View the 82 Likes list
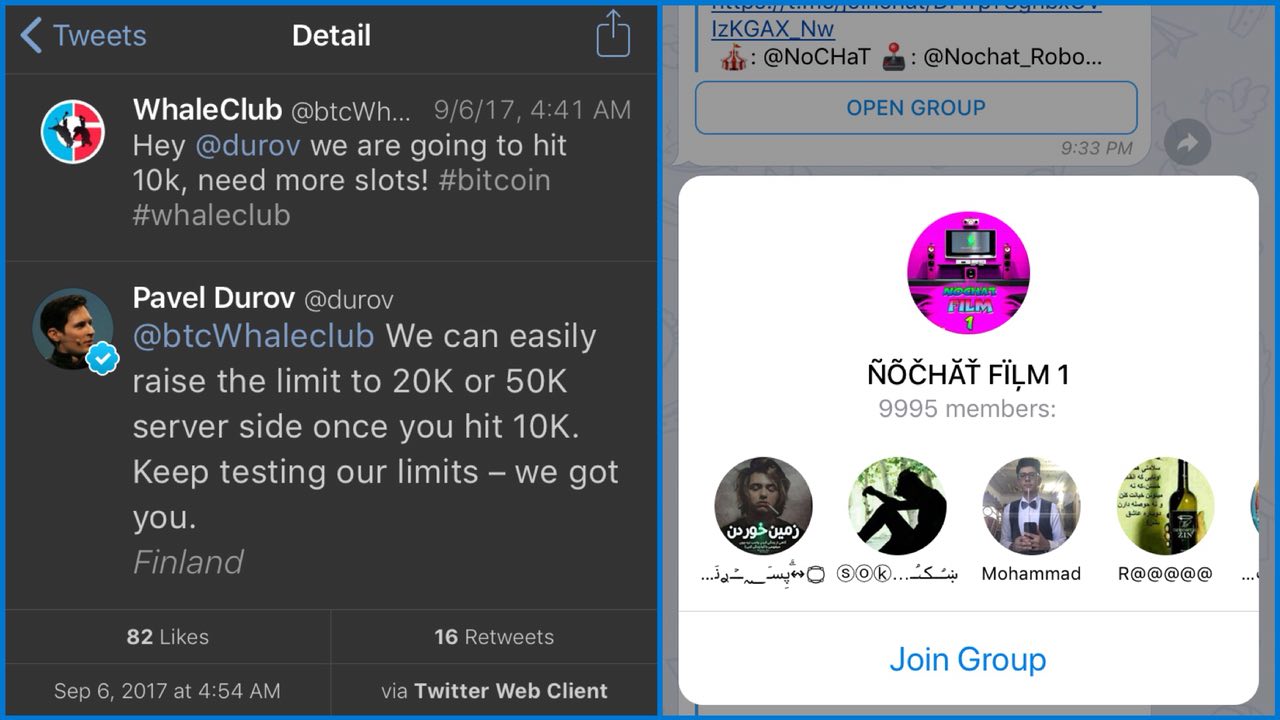 pyautogui.click(x=168, y=637)
